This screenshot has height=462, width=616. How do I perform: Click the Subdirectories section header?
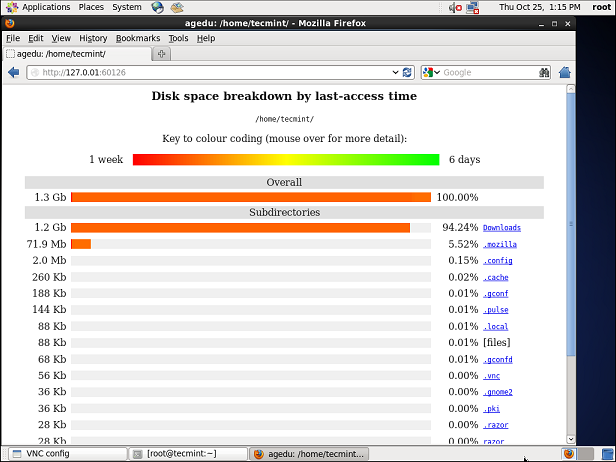[x=284, y=213]
